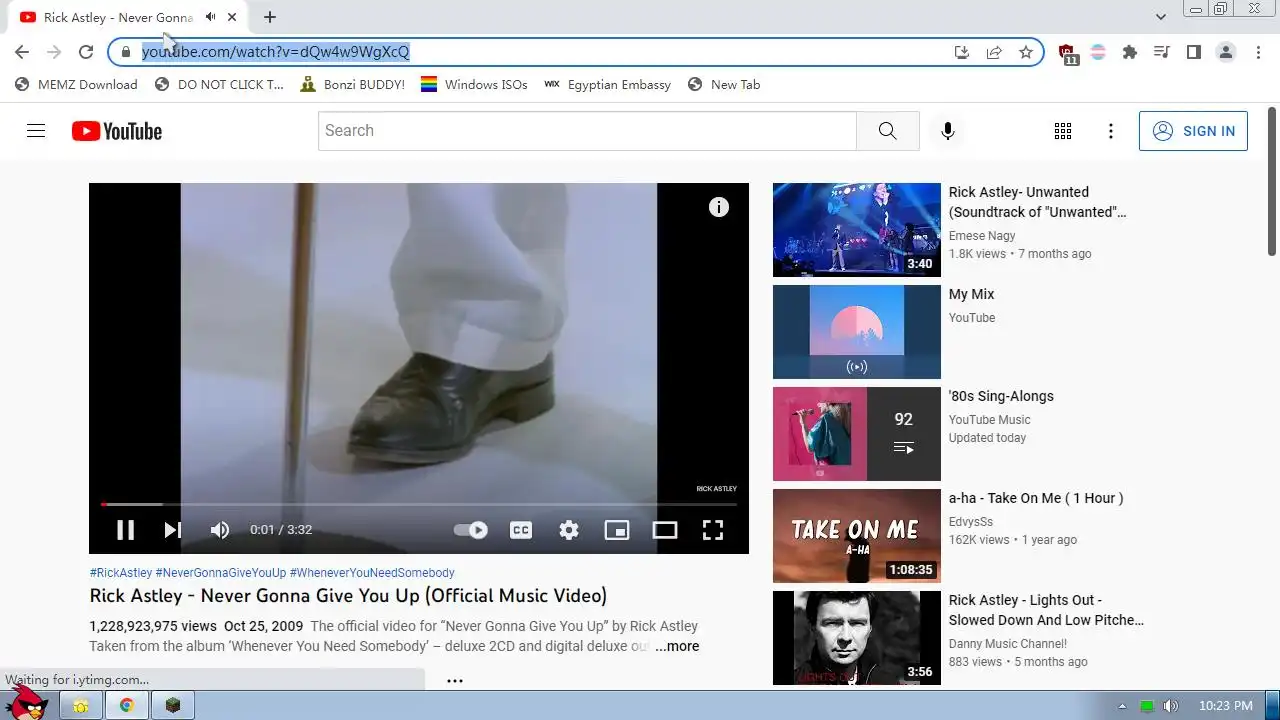Show hidden system tray icons

coord(1122,706)
